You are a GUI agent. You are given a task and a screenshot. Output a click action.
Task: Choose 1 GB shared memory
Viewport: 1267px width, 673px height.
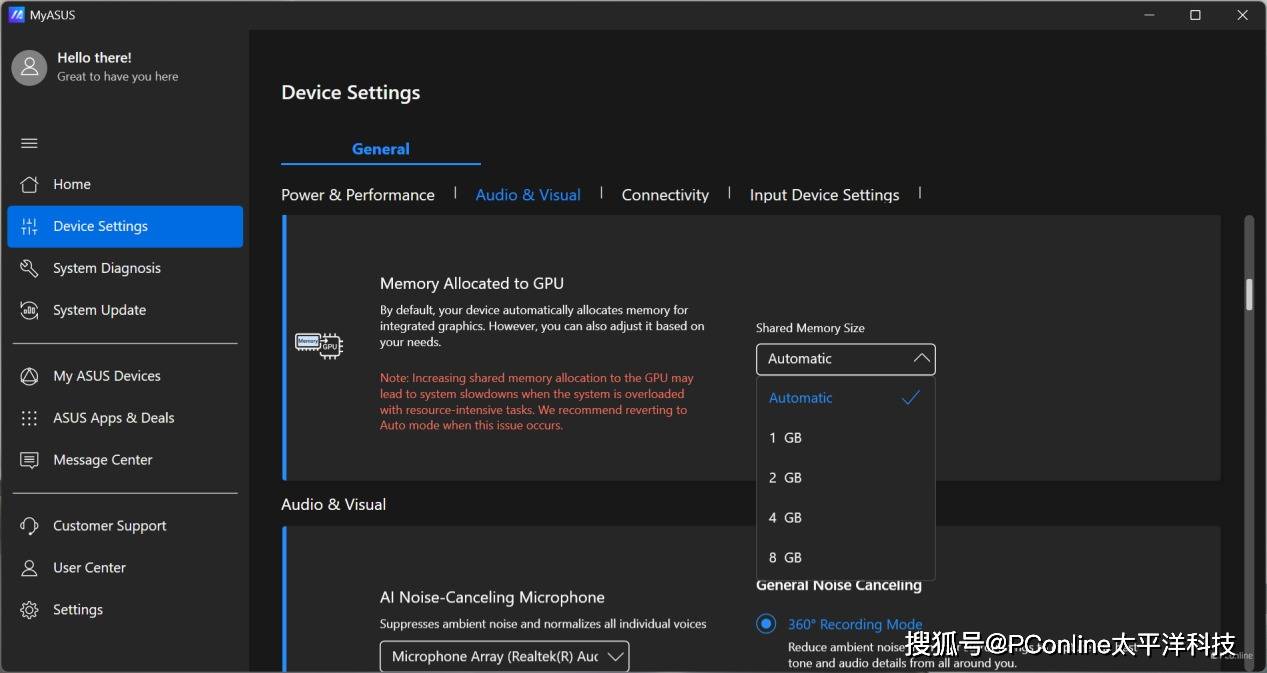coord(846,437)
